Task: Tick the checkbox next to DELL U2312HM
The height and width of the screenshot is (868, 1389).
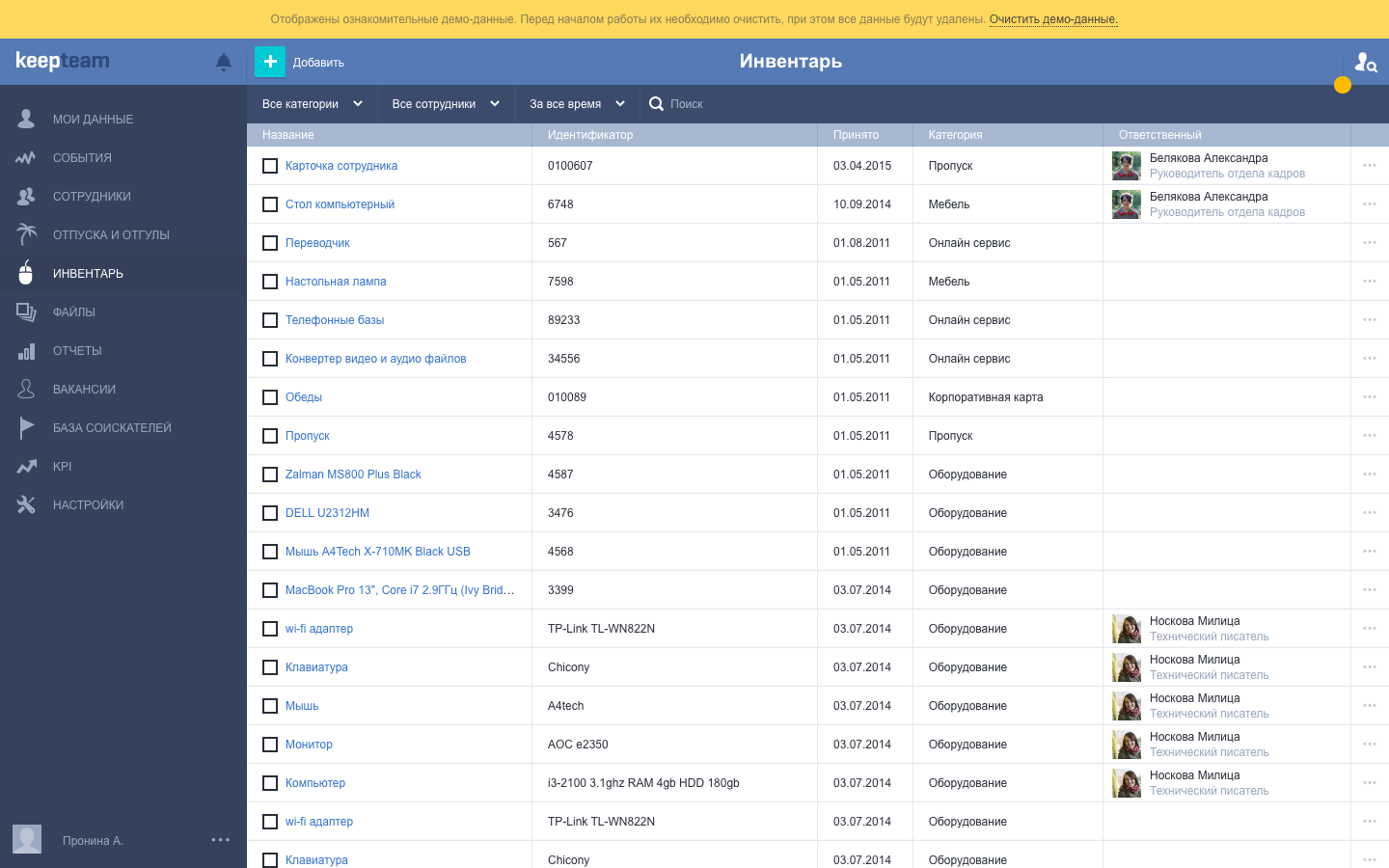Action: pyautogui.click(x=270, y=513)
